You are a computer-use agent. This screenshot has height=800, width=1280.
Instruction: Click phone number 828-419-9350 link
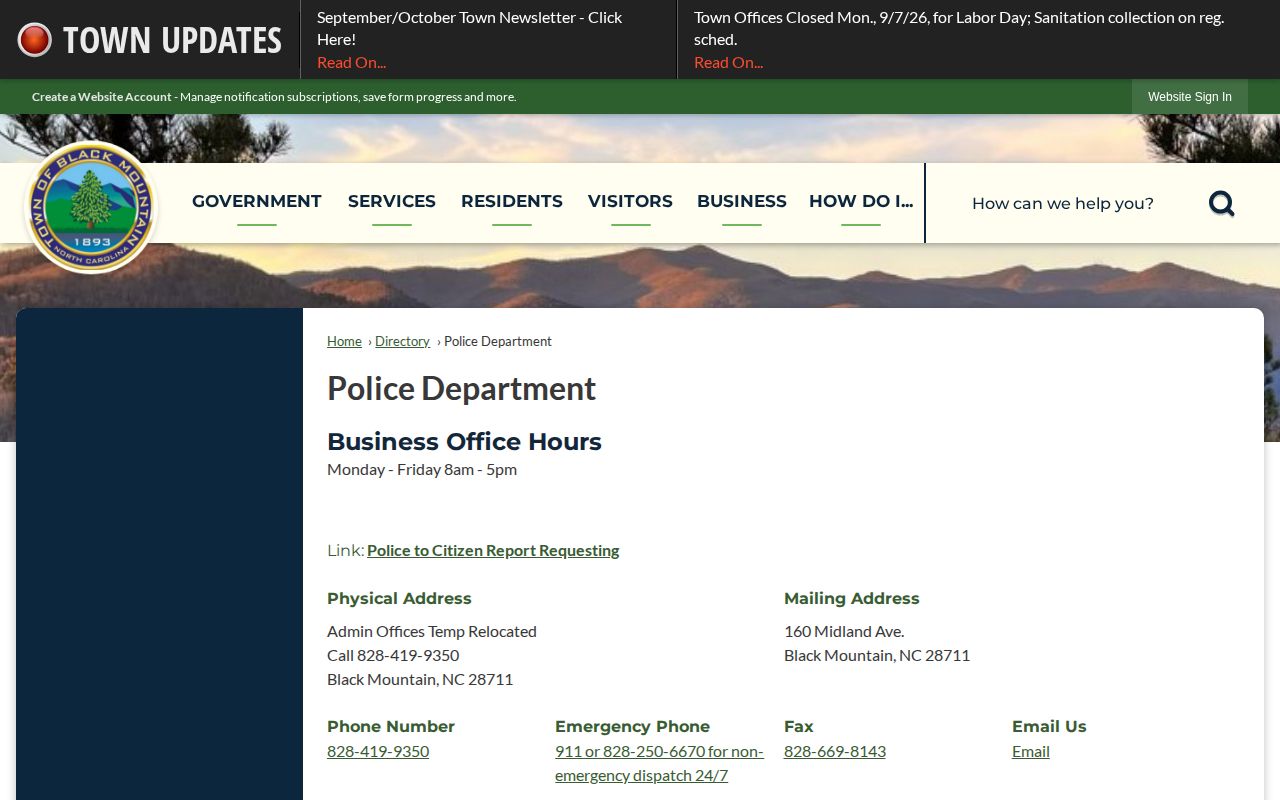[x=378, y=751]
